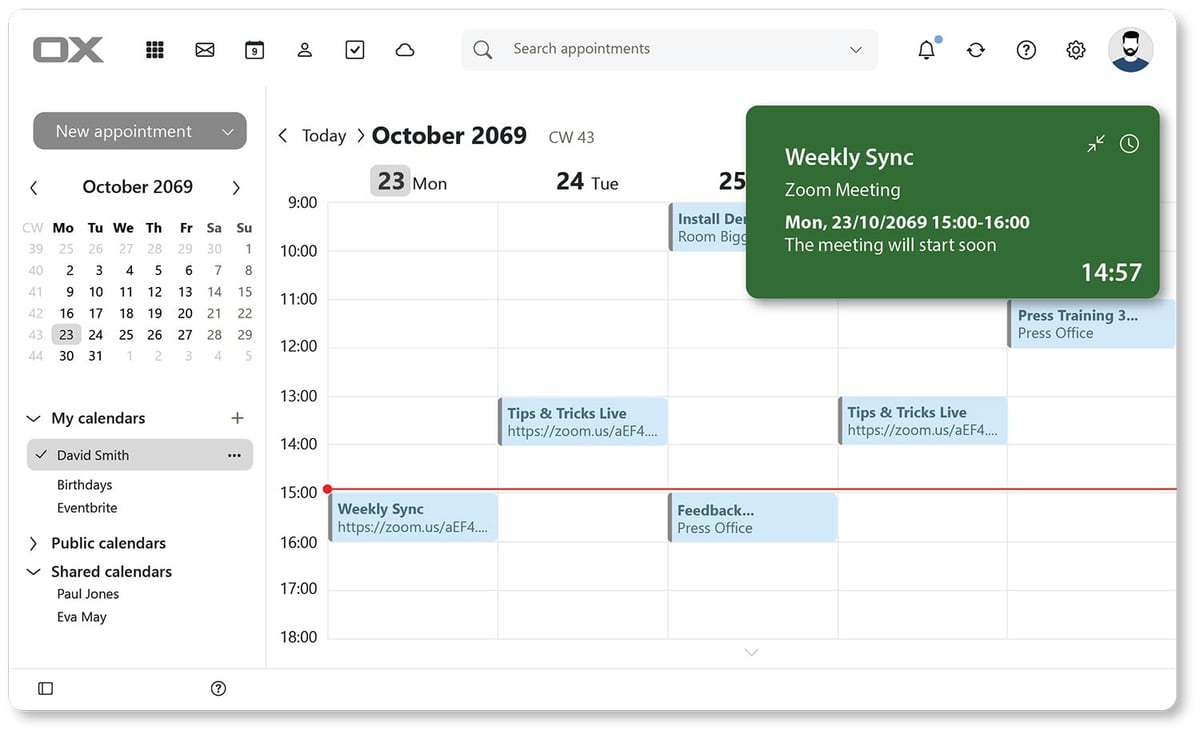Click the notifications bell icon

coord(926,48)
